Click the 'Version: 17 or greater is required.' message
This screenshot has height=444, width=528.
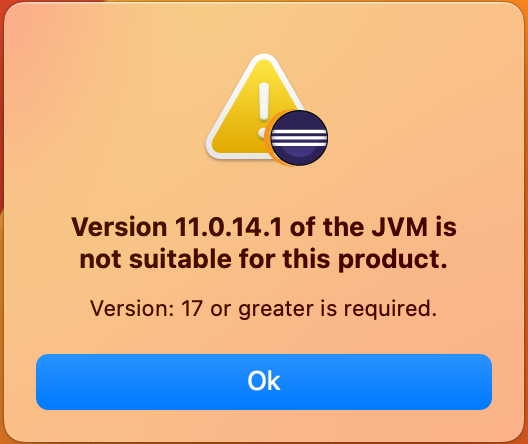click(x=263, y=309)
